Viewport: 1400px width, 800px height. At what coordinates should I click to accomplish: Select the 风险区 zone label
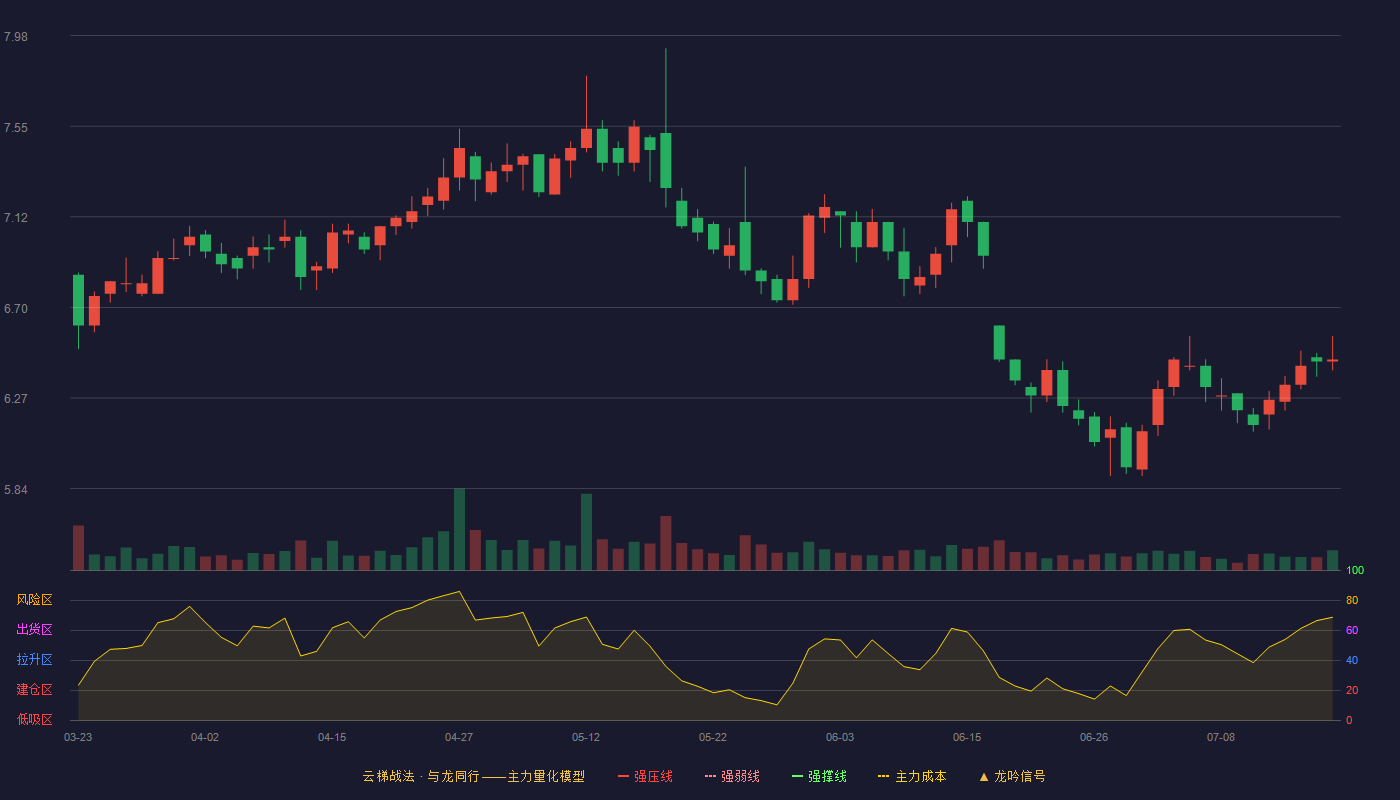point(34,600)
